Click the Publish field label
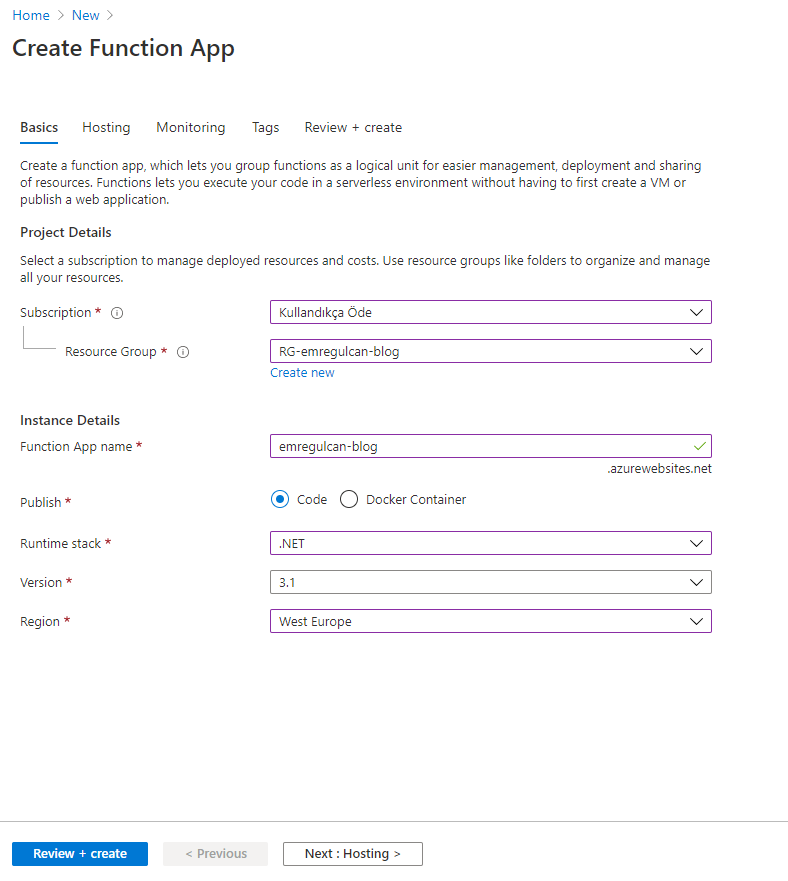This screenshot has width=788, height=881. [40, 502]
